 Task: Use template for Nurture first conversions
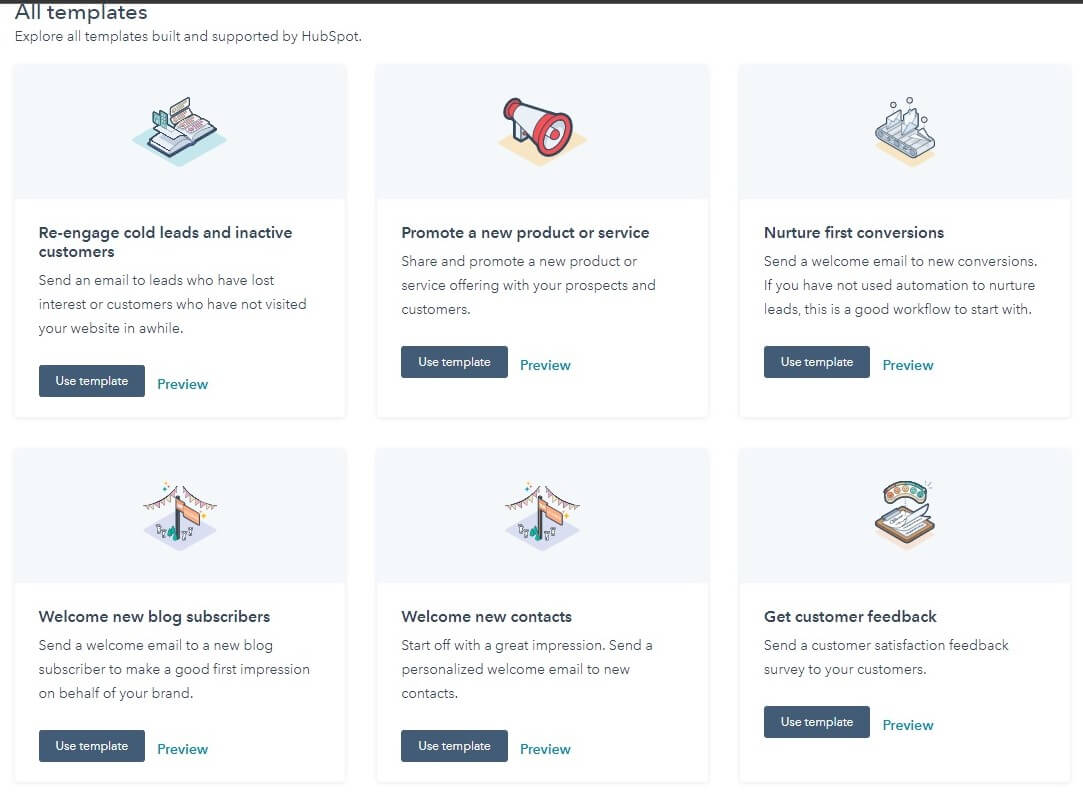click(x=816, y=362)
